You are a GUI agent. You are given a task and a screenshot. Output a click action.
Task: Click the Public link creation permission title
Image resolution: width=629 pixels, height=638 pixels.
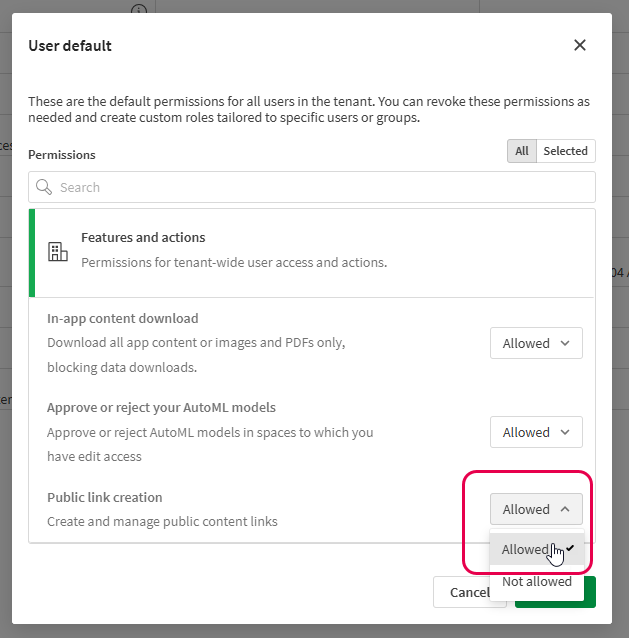pos(105,497)
